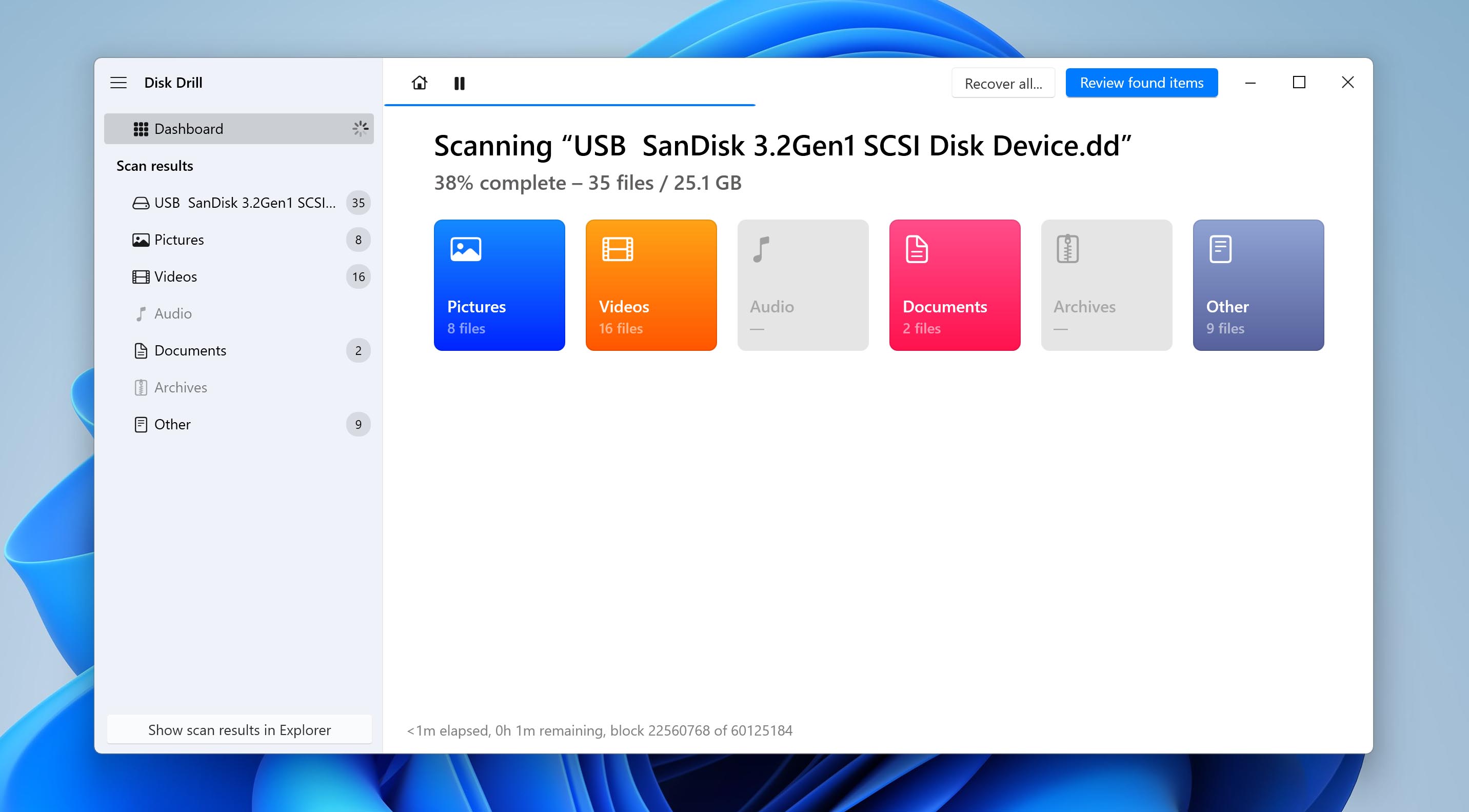
Task: Click the blue scan progress bar
Action: [570, 104]
